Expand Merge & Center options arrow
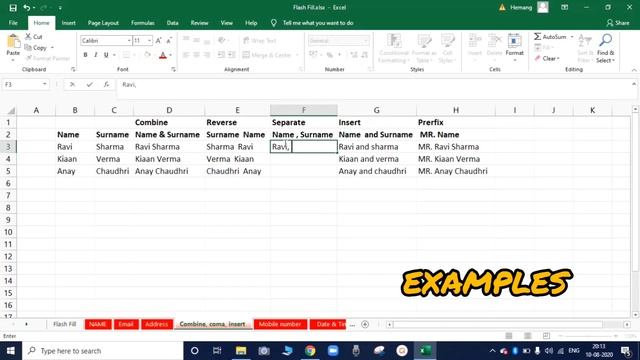This screenshot has height=360, width=640. [x=298, y=55]
